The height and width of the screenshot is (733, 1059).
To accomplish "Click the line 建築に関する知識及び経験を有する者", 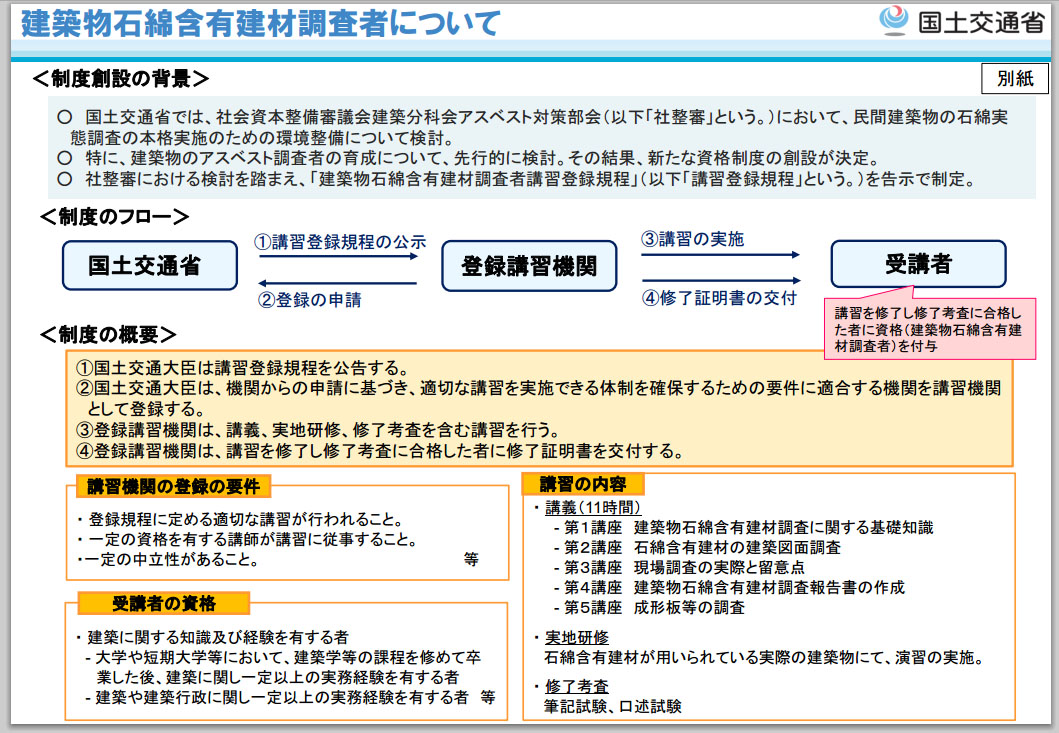I will pos(212,637).
